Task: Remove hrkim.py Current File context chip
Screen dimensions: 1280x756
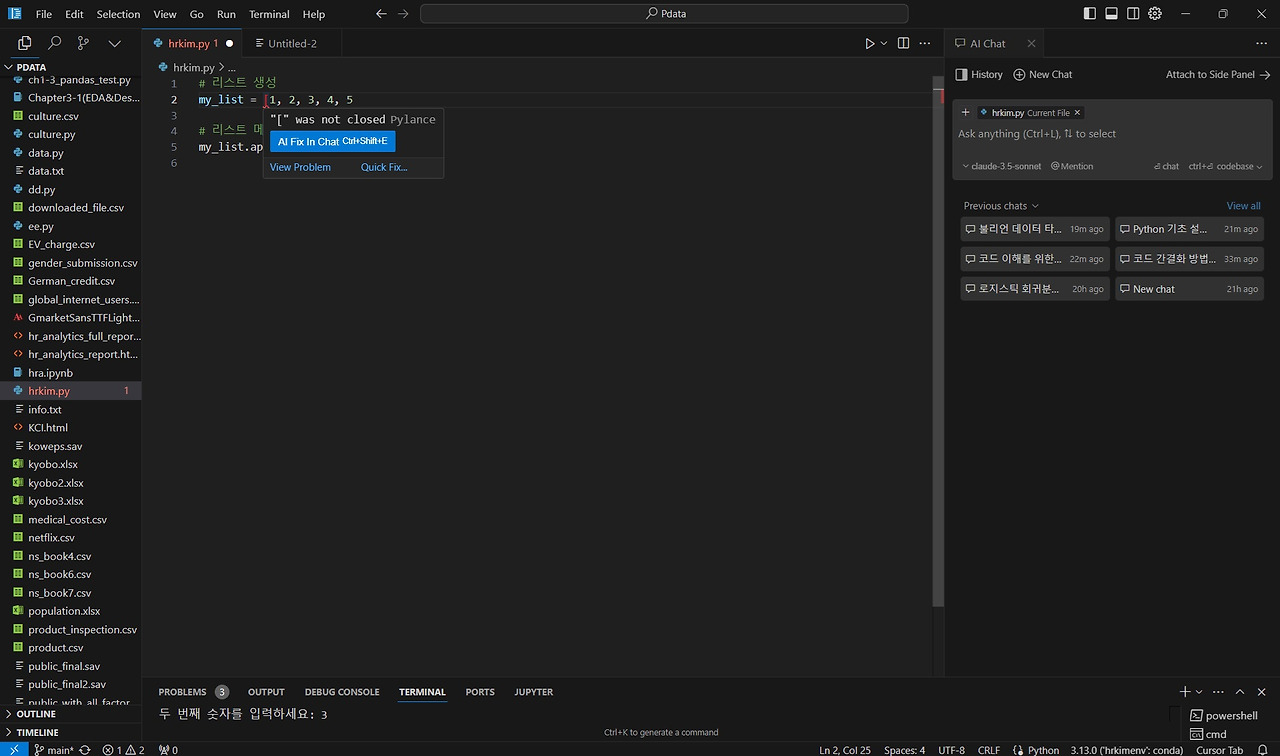Action: [1077, 113]
